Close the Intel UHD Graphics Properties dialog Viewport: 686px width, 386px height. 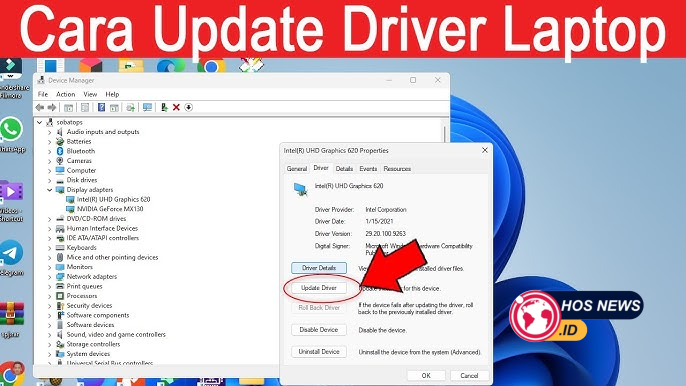[x=484, y=150]
